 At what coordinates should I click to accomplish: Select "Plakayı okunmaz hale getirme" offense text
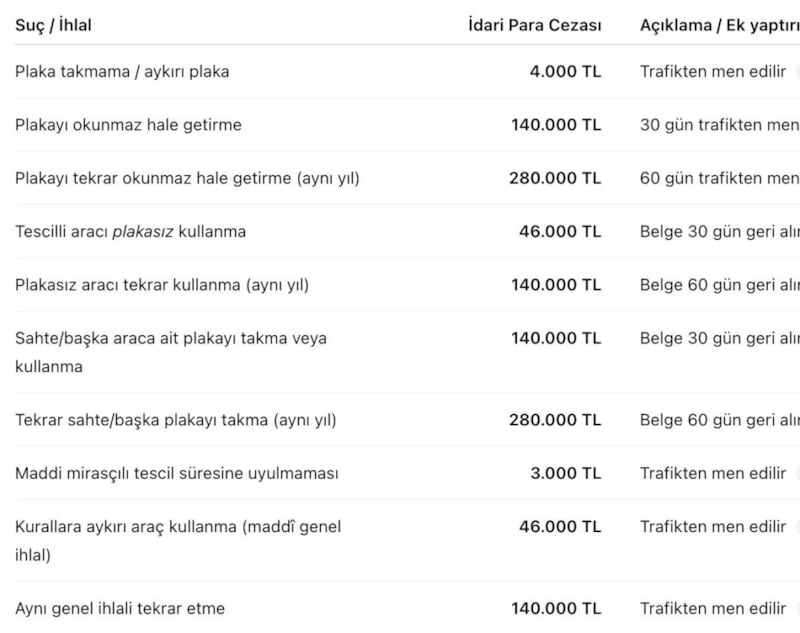point(128,125)
